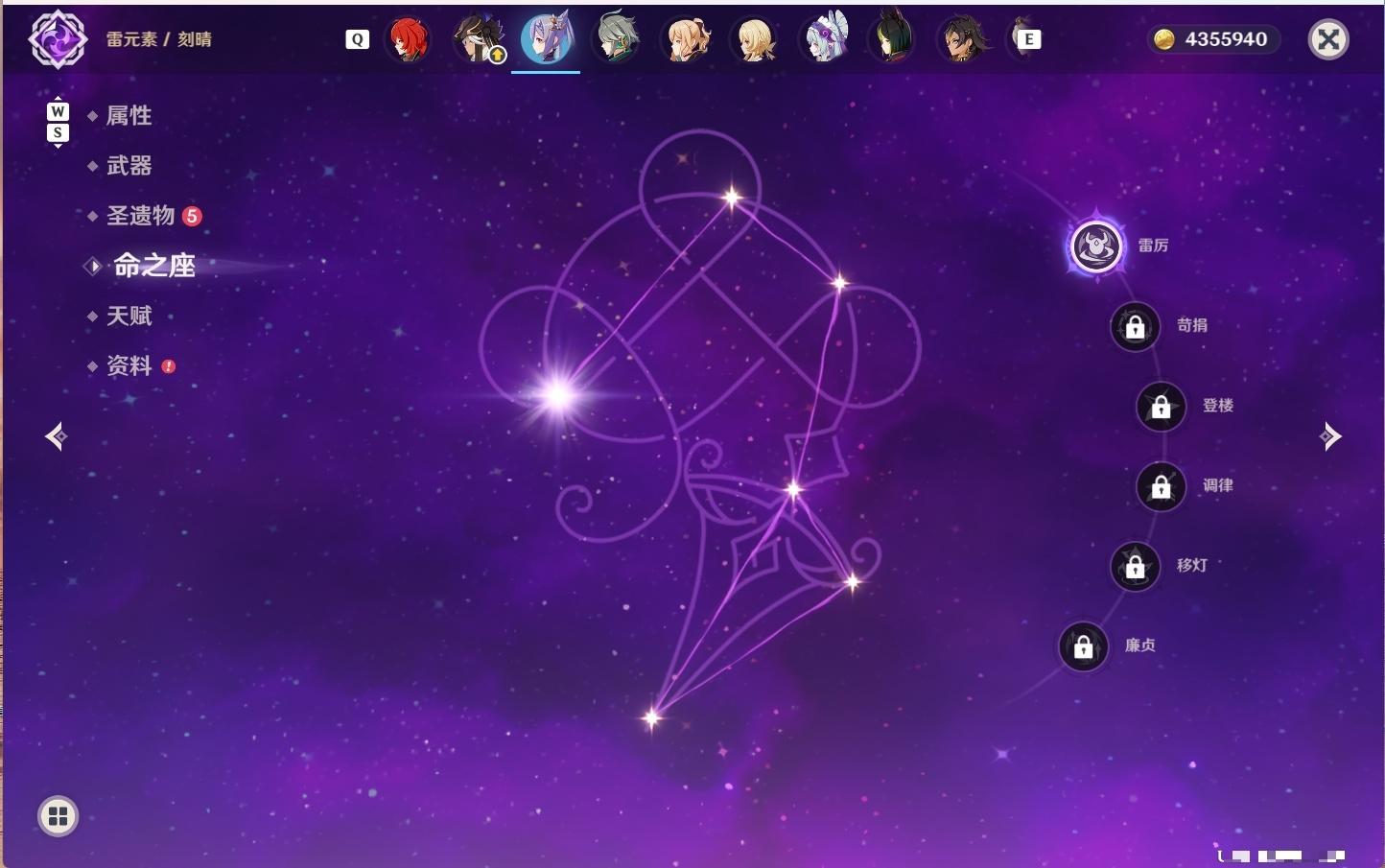Screen dimensions: 1385x868
Task: Open the 武器 weapon tab
Action: pos(129,166)
